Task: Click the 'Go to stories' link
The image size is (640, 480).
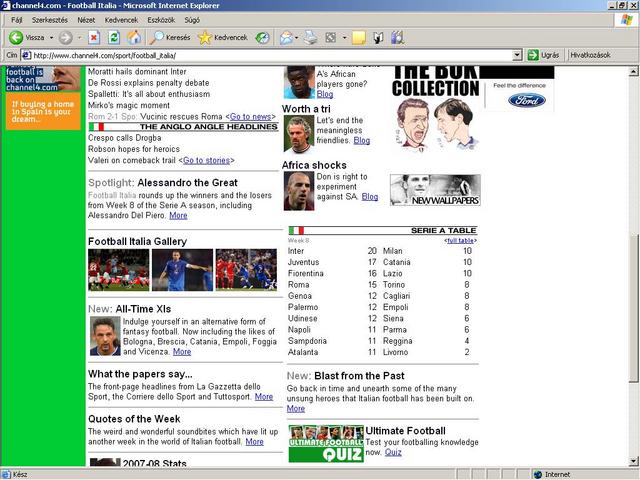Action: (x=206, y=160)
